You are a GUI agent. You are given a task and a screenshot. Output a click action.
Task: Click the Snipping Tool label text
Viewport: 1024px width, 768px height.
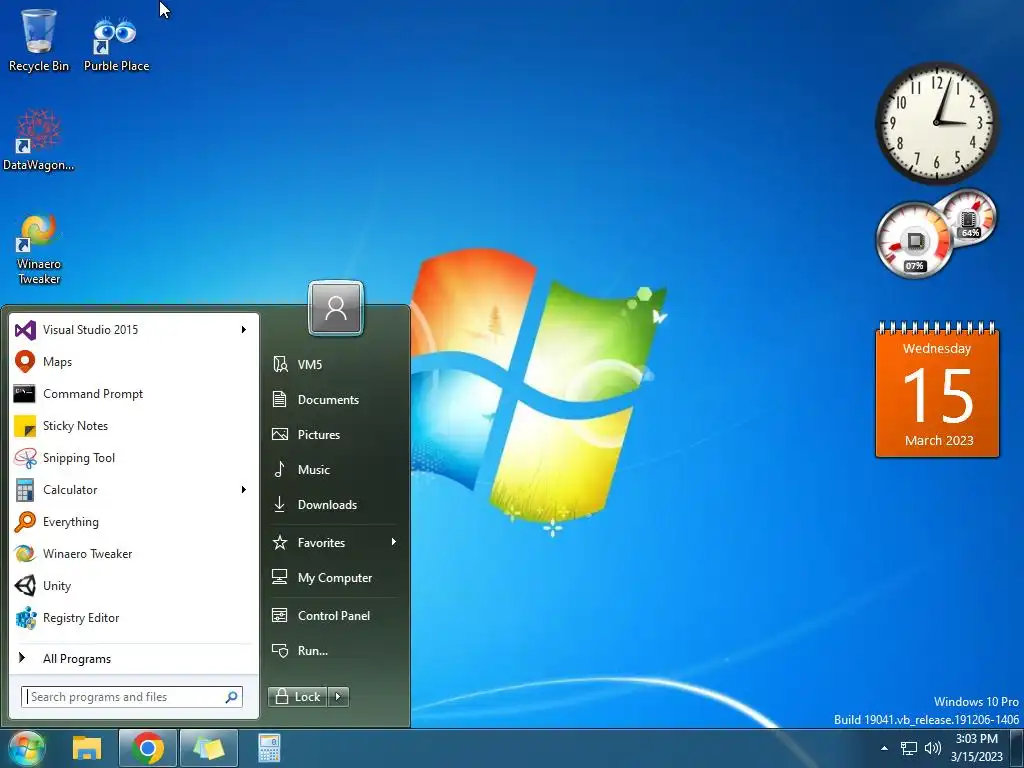79,458
